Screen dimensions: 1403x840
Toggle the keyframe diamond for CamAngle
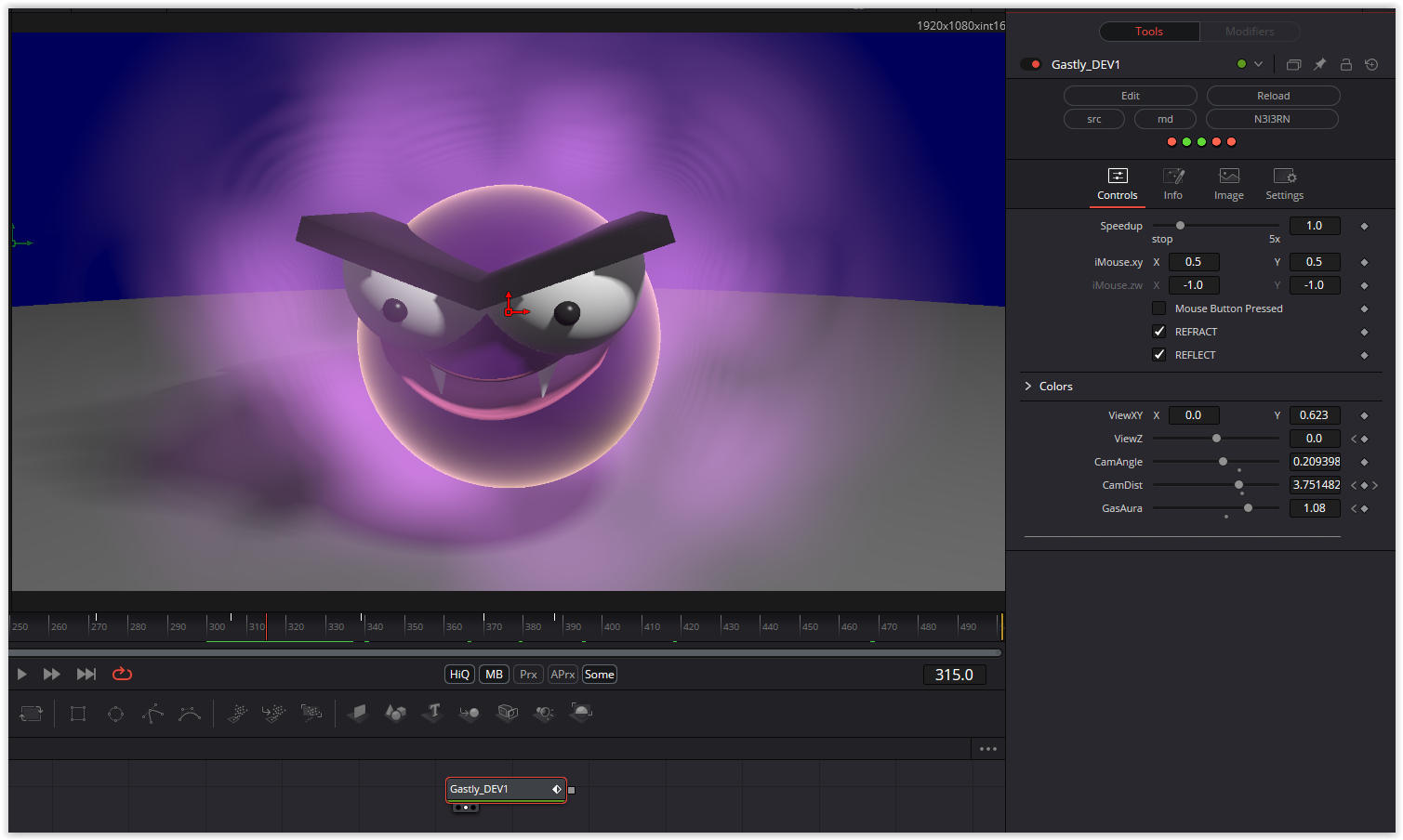pyautogui.click(x=1364, y=462)
